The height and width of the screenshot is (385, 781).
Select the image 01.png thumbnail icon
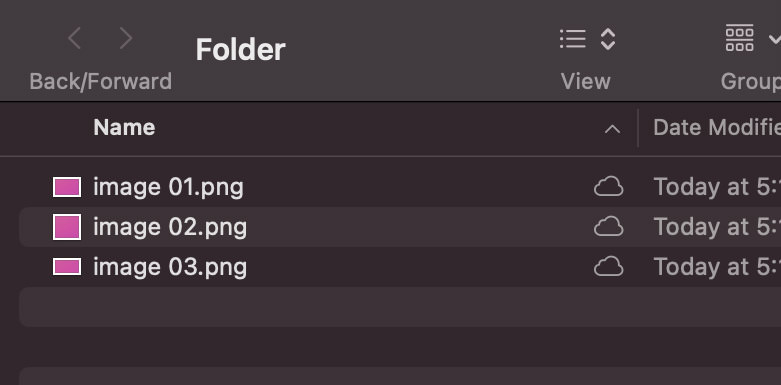click(67, 187)
